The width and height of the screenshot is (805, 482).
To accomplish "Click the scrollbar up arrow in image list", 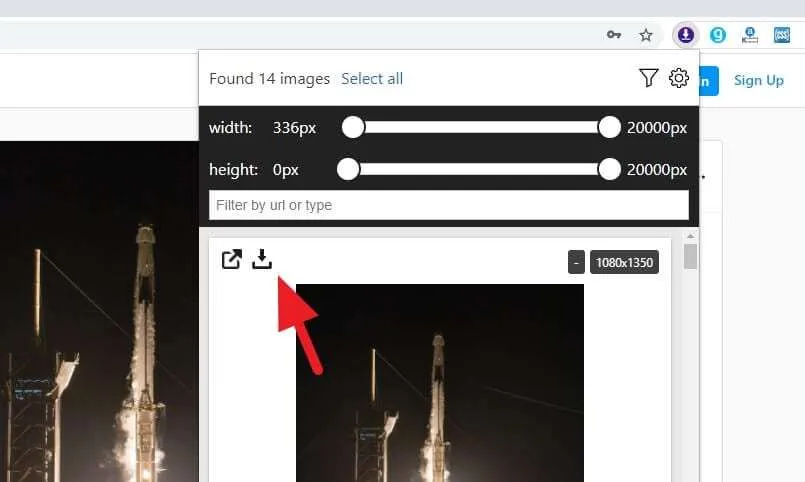I will point(691,237).
